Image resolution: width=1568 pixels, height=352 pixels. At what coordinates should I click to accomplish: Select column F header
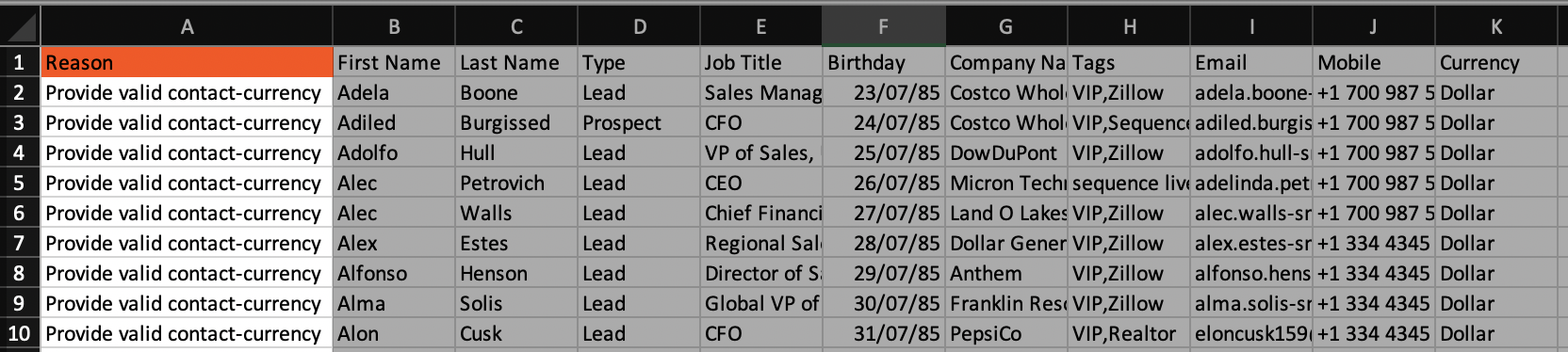point(884,26)
